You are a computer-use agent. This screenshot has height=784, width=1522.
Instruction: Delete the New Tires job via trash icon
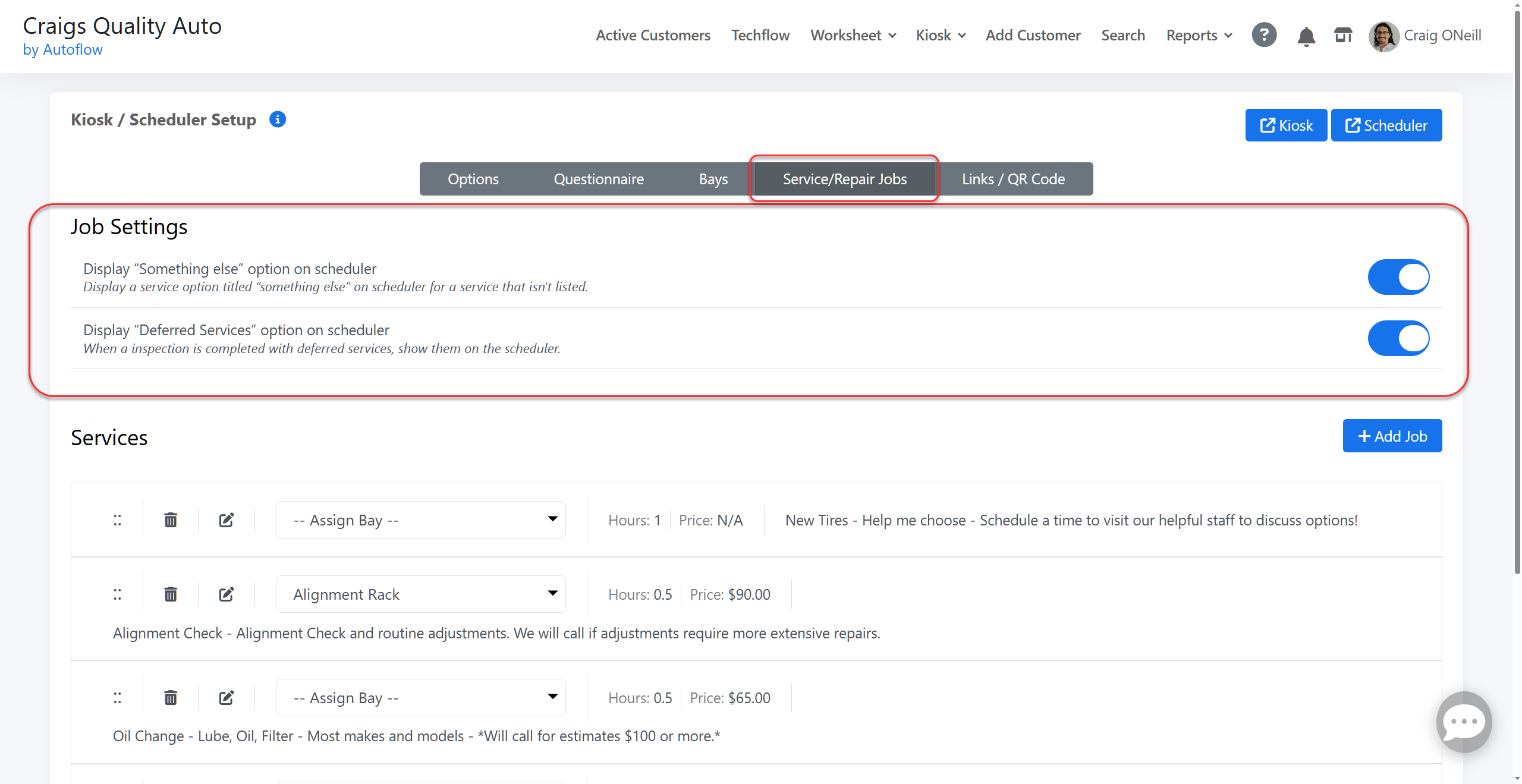171,520
